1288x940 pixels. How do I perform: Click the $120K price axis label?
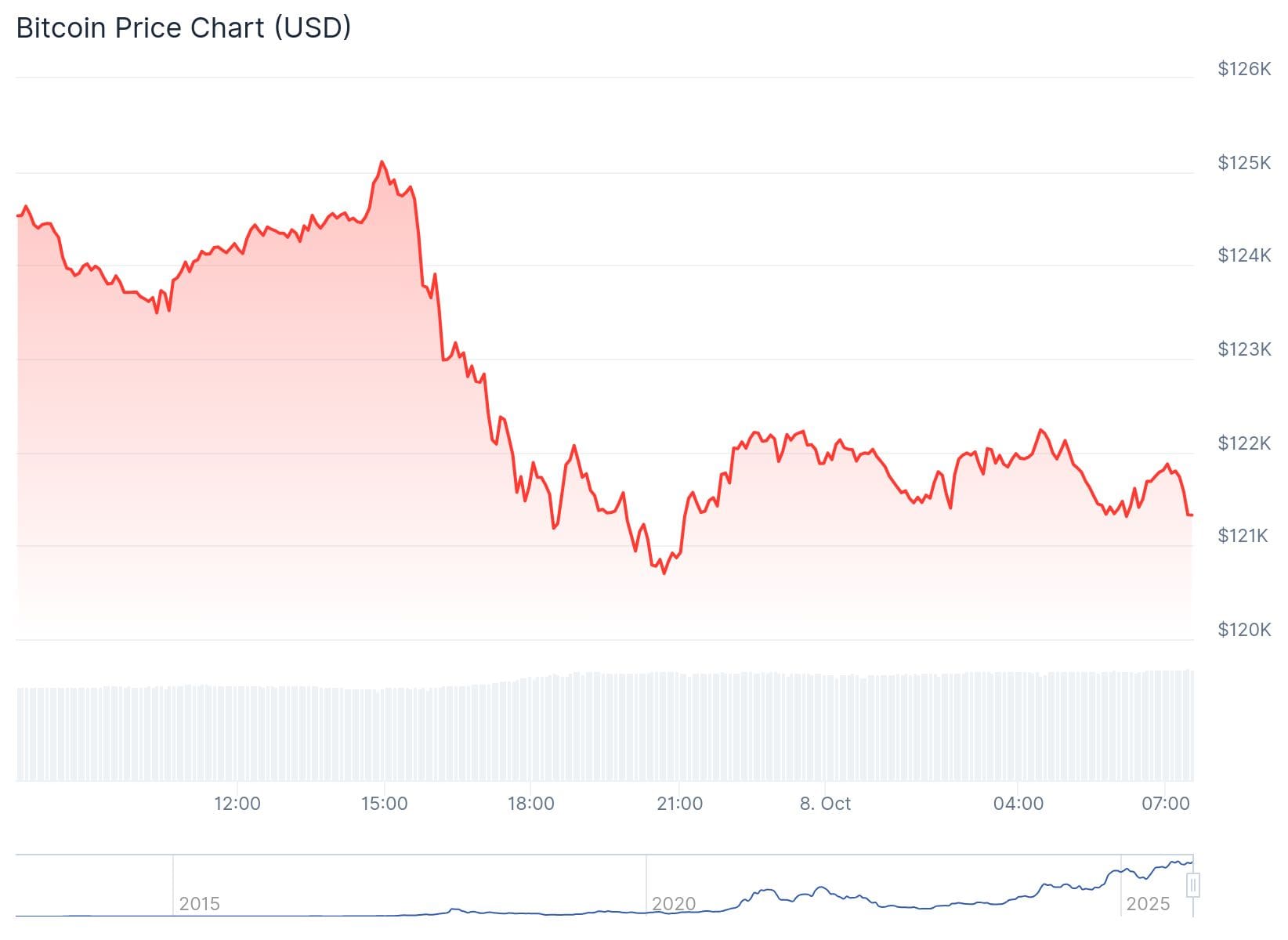click(x=1243, y=630)
